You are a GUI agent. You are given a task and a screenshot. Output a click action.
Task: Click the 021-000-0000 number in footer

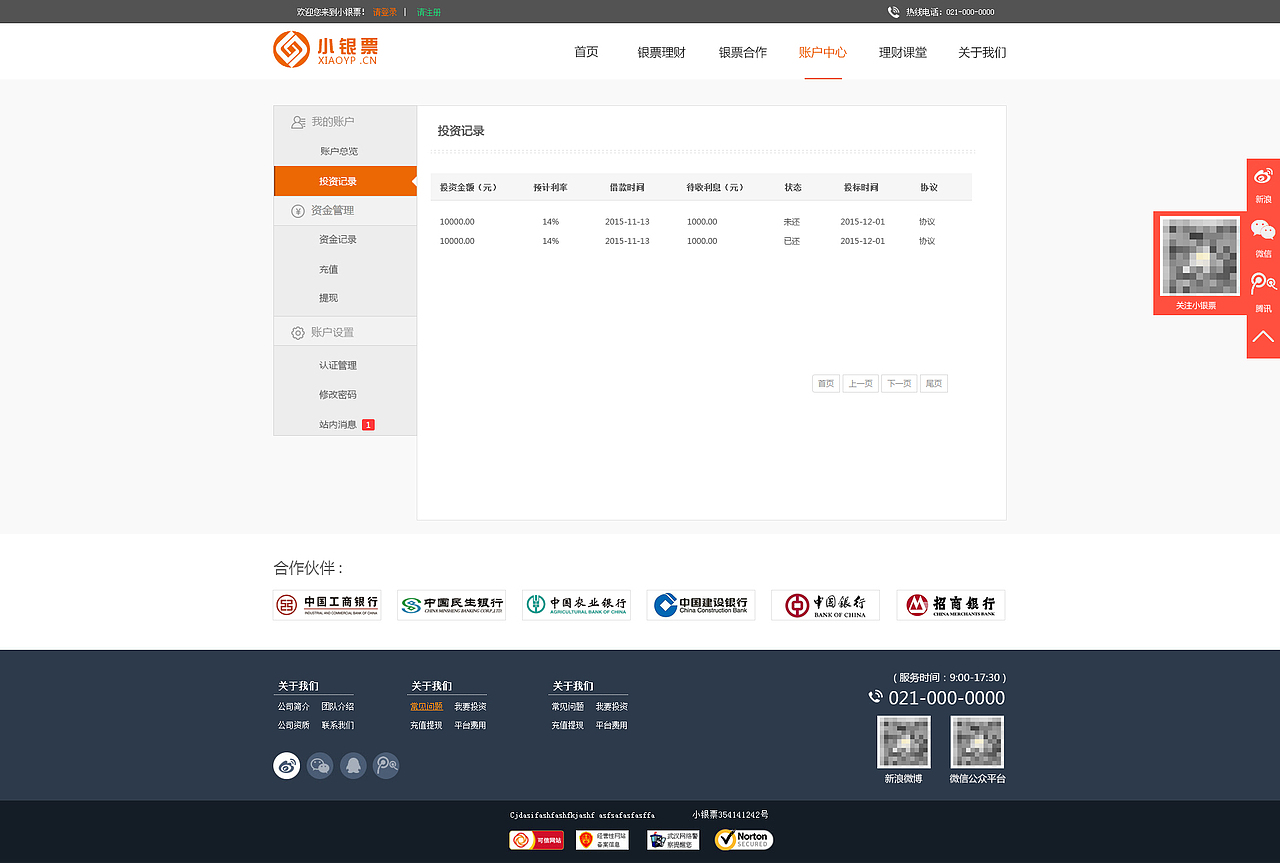946,698
